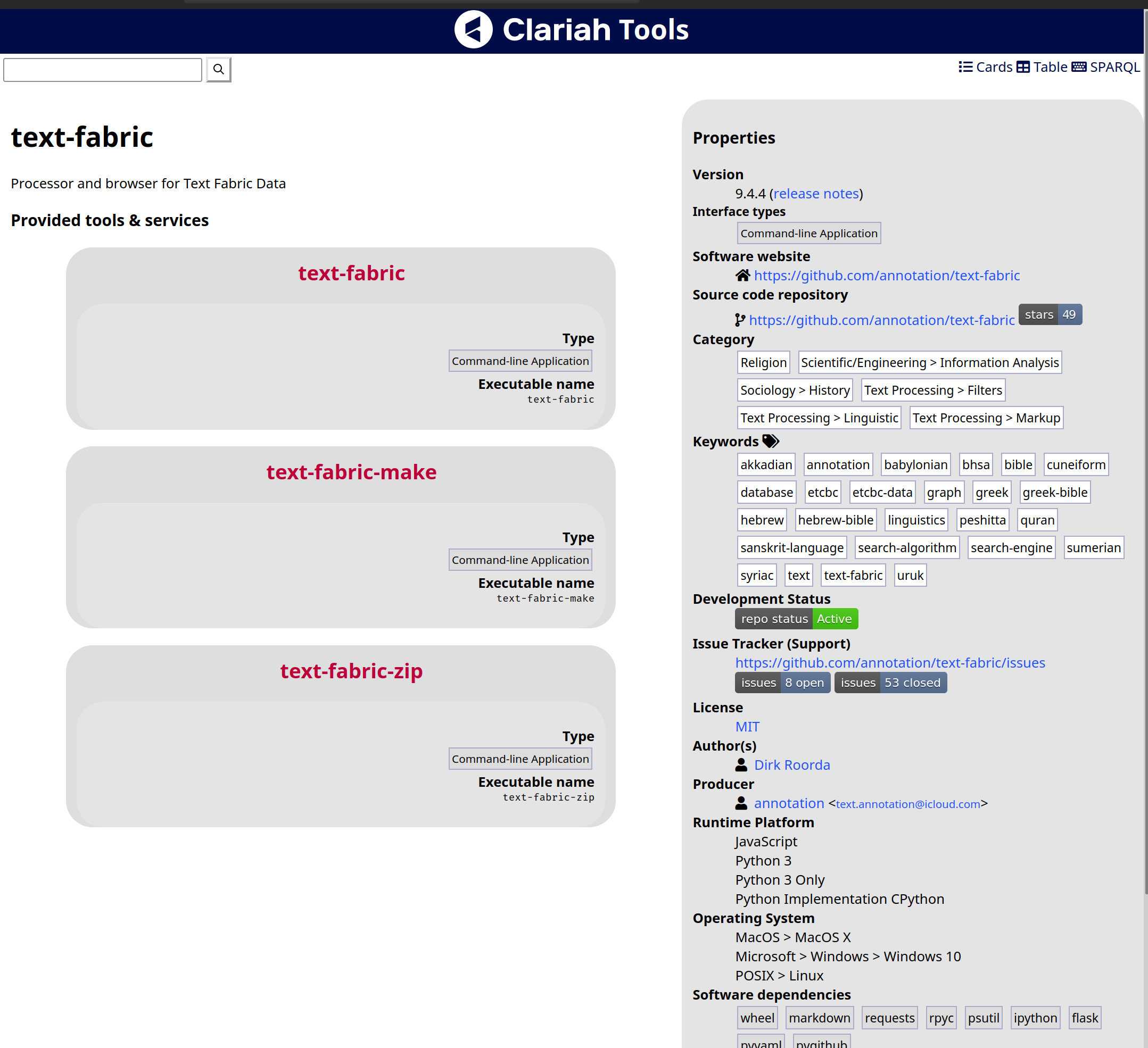Select the Religion category tag
Viewport: 1148px width, 1048px height.
[x=763, y=363]
